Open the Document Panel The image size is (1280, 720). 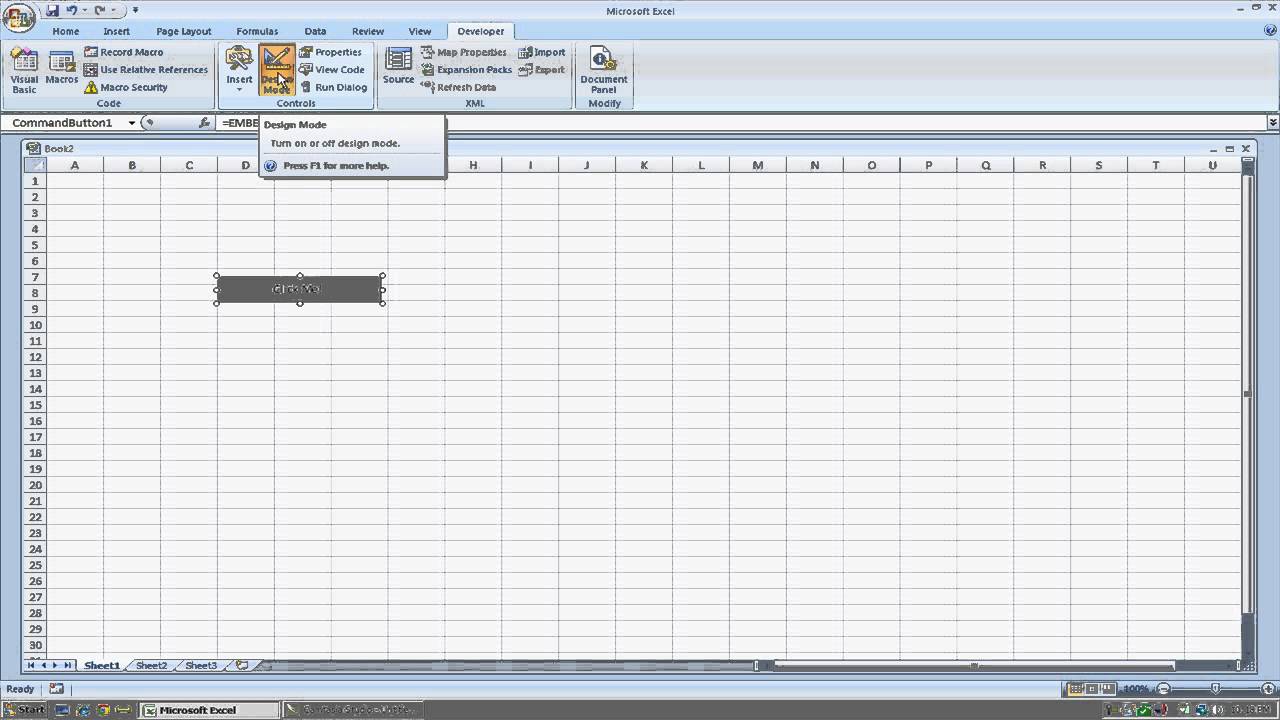click(x=603, y=70)
